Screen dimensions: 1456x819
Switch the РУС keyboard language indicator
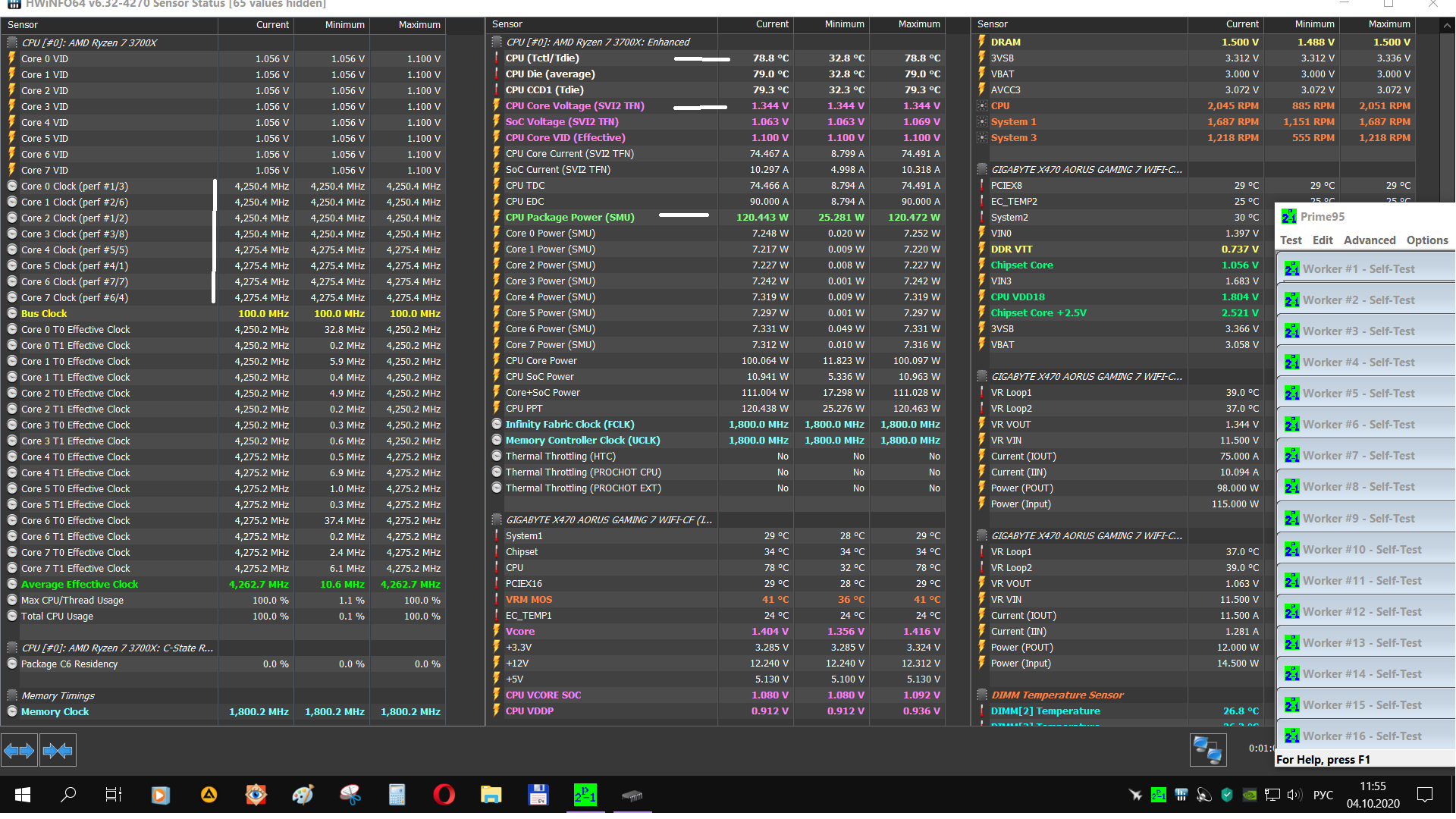[x=1323, y=795]
